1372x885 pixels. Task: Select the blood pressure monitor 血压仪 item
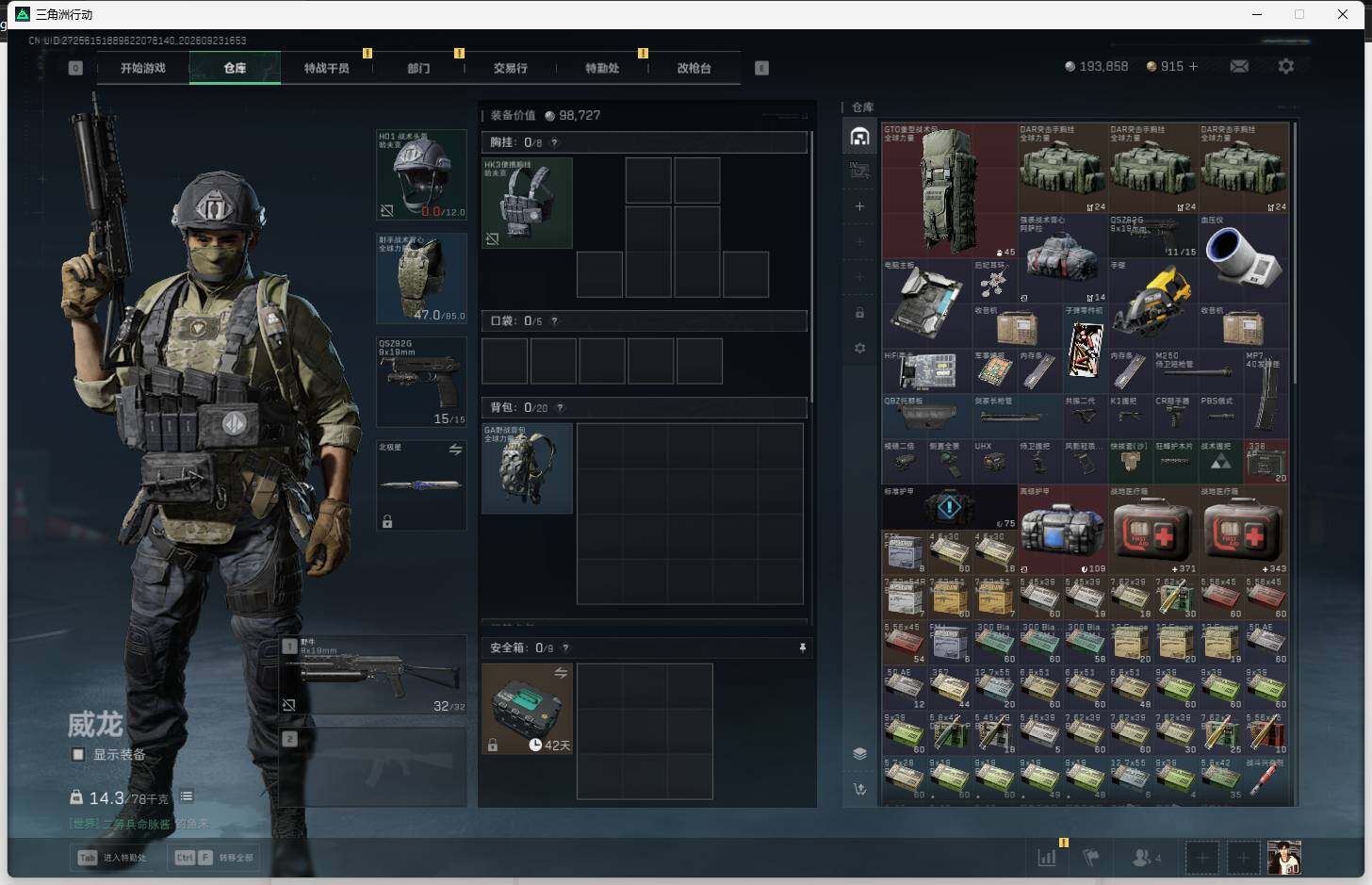pos(1243,257)
